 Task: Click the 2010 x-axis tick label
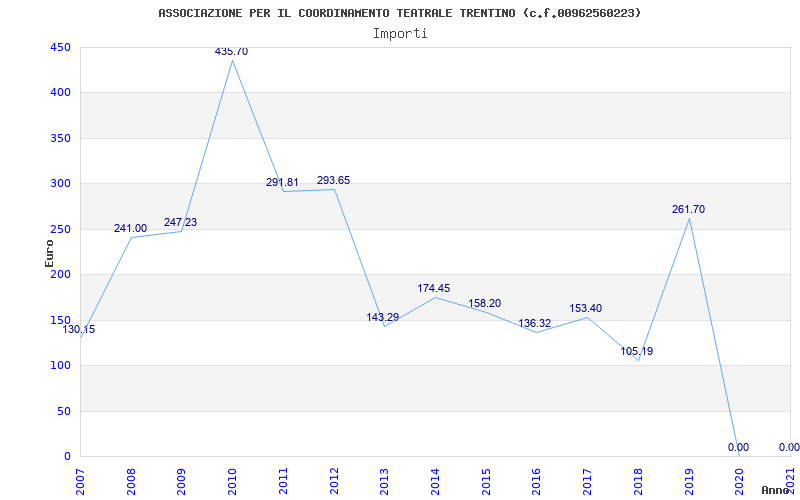click(233, 481)
